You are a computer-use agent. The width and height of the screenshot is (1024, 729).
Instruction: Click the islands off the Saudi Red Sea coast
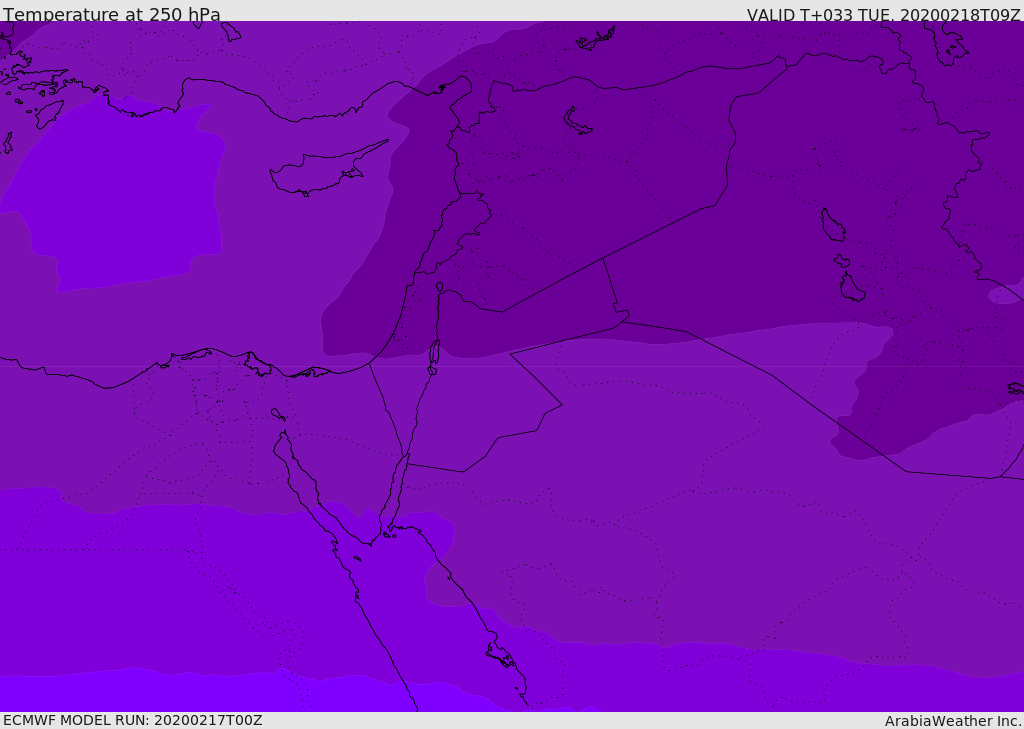click(x=500, y=655)
